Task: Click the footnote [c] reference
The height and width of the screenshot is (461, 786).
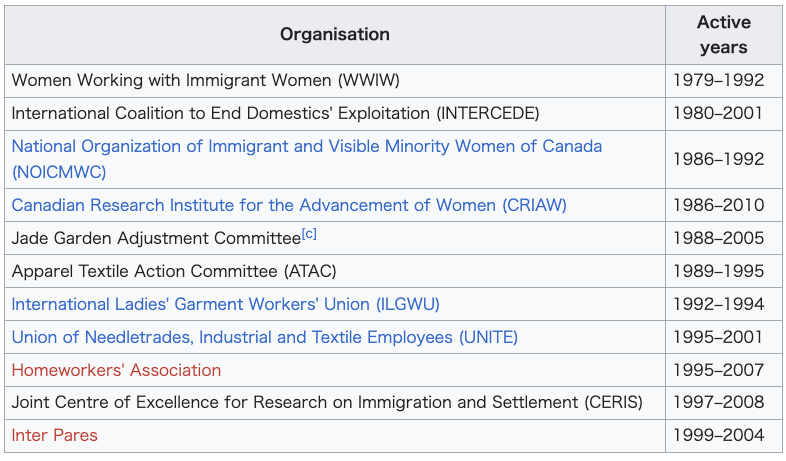Action: tap(309, 234)
